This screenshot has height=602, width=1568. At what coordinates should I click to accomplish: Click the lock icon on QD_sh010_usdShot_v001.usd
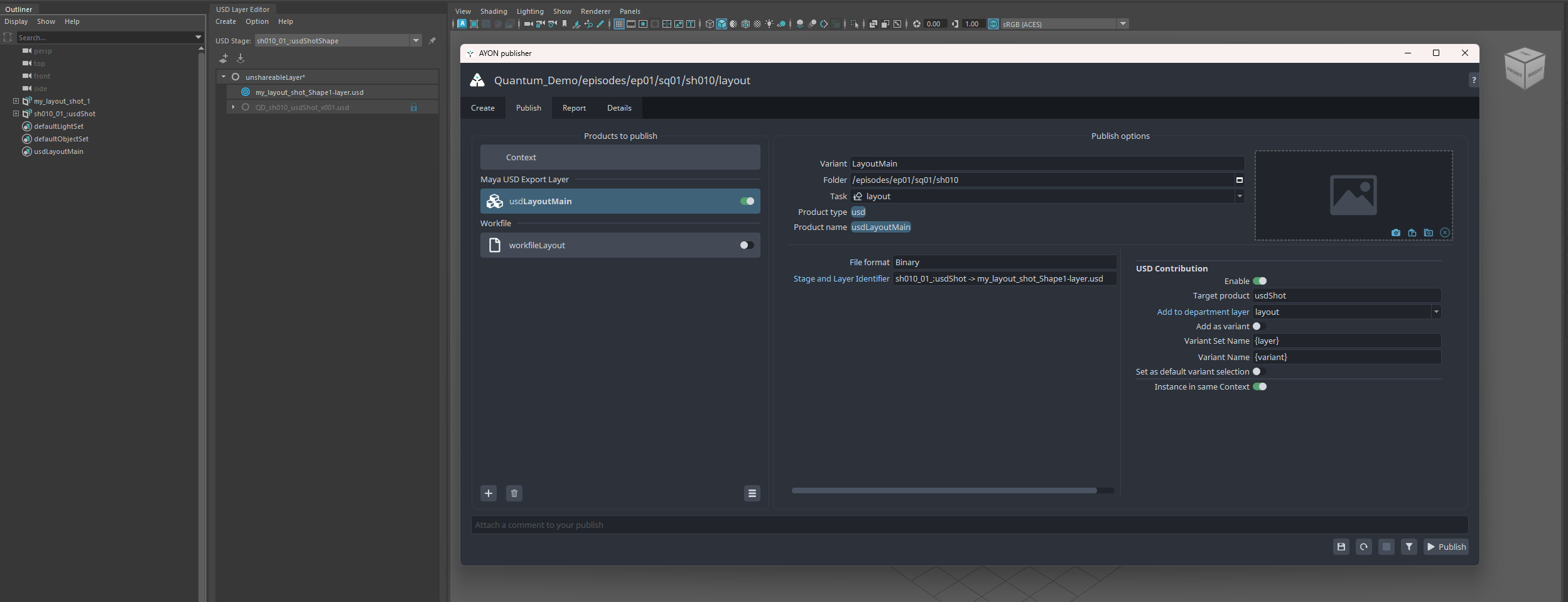(414, 107)
